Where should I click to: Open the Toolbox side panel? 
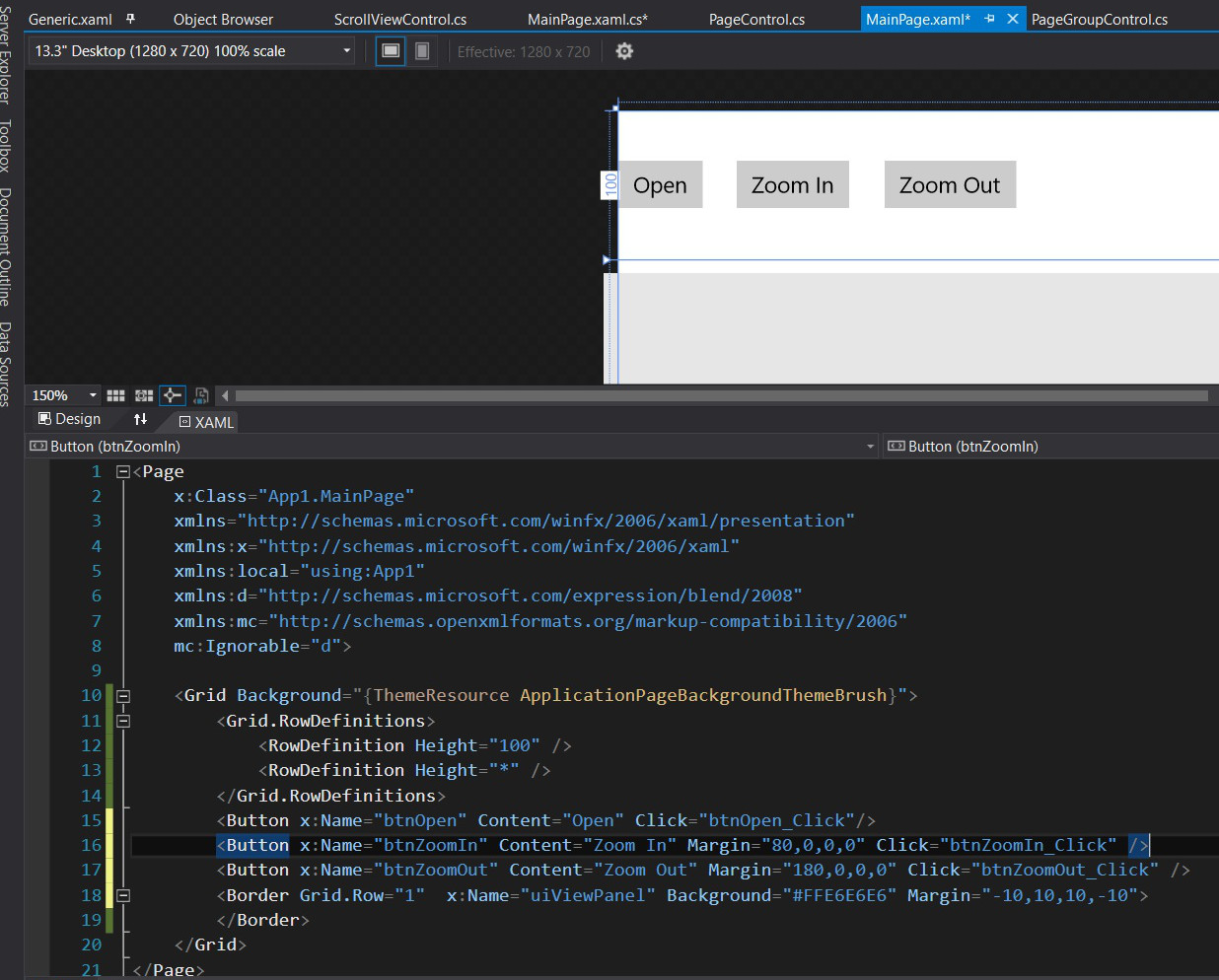pos(6,146)
